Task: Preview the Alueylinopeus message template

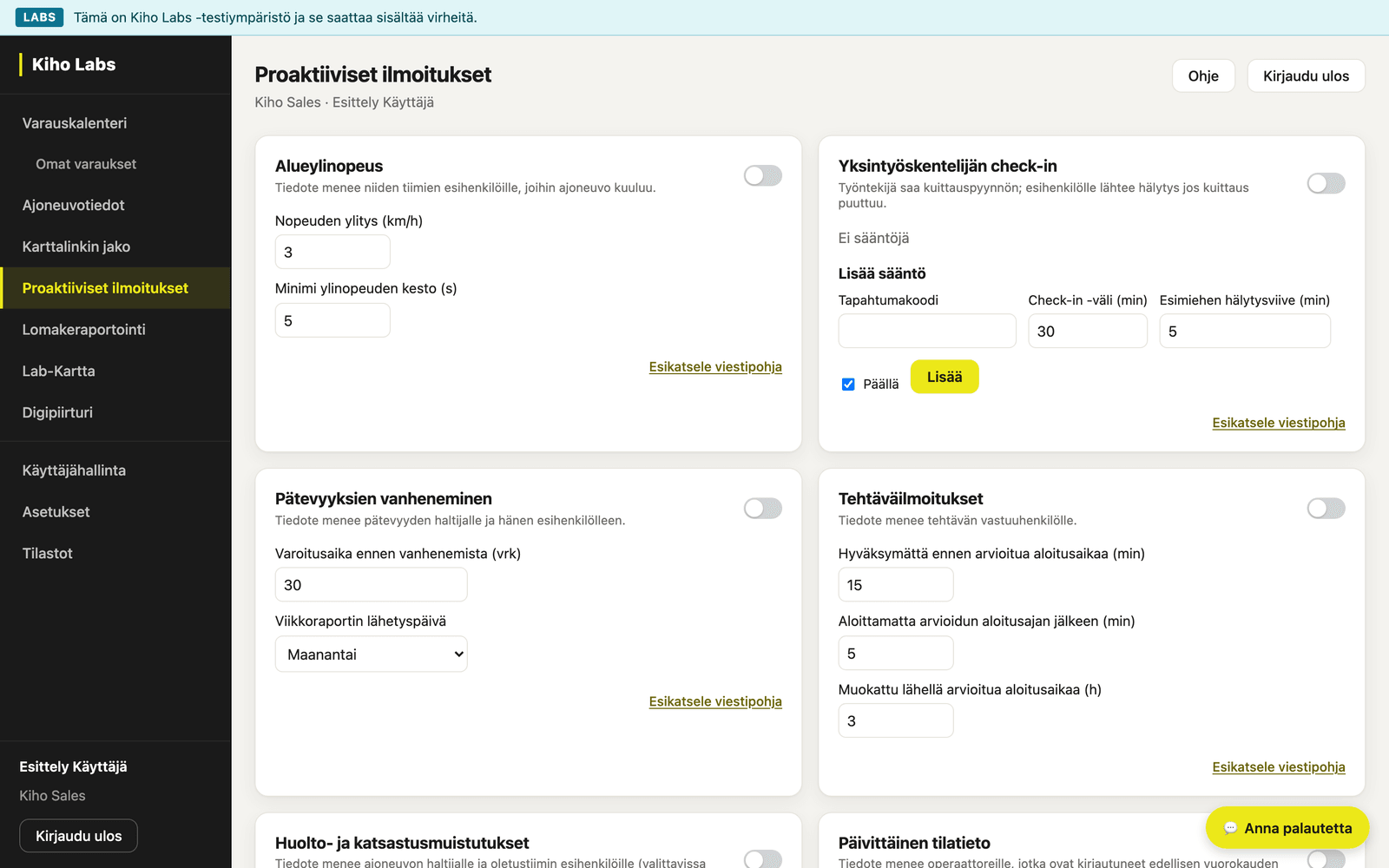Action: [715, 367]
